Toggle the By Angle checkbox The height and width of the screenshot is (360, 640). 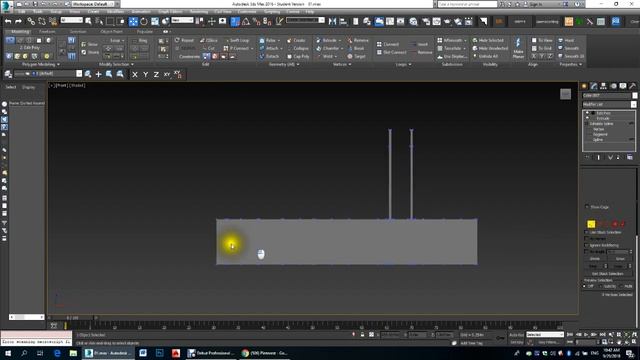[587, 252]
